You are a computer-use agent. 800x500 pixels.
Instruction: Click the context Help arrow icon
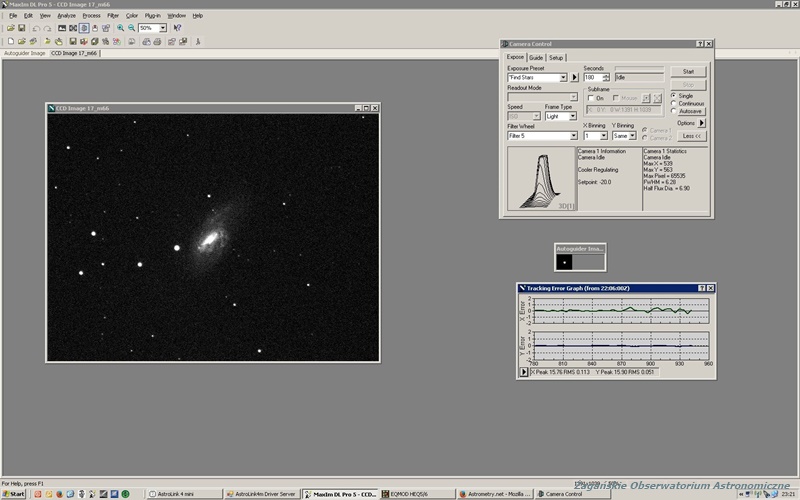click(x=177, y=28)
